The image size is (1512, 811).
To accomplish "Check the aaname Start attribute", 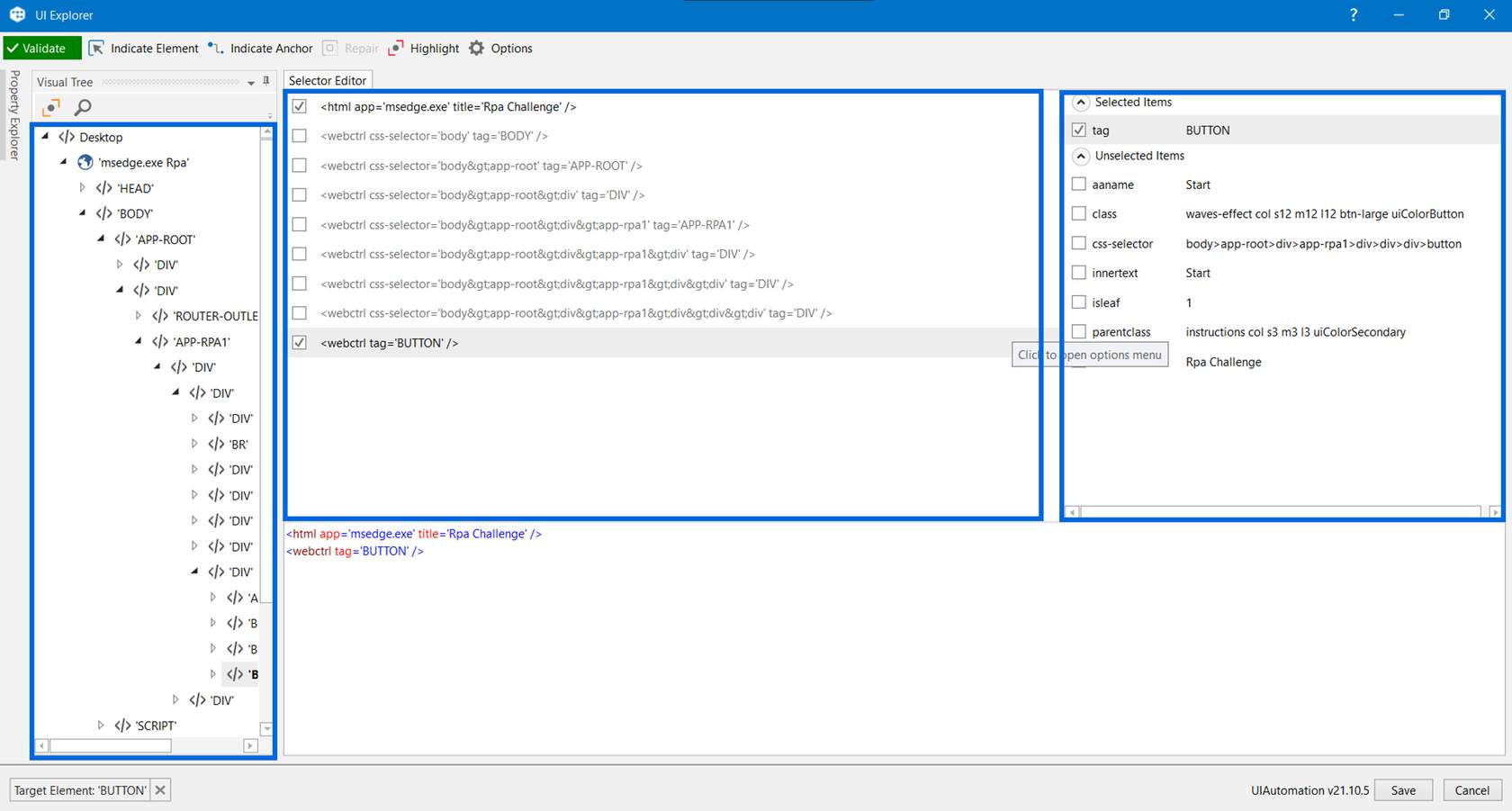I will [1079, 185].
